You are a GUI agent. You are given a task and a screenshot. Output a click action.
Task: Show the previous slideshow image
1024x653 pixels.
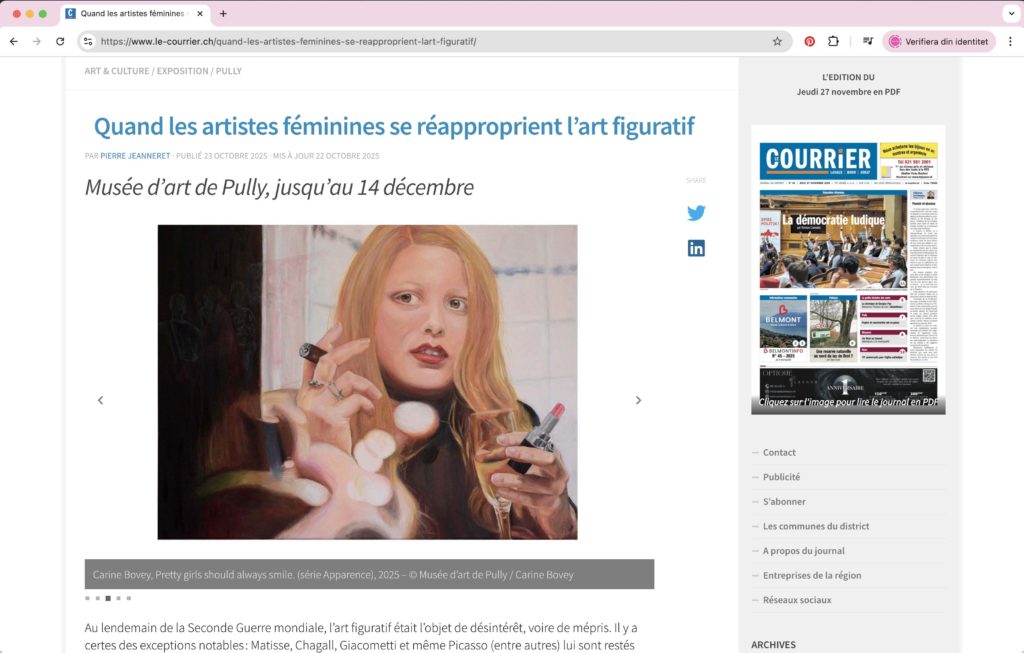pyautogui.click(x=100, y=400)
